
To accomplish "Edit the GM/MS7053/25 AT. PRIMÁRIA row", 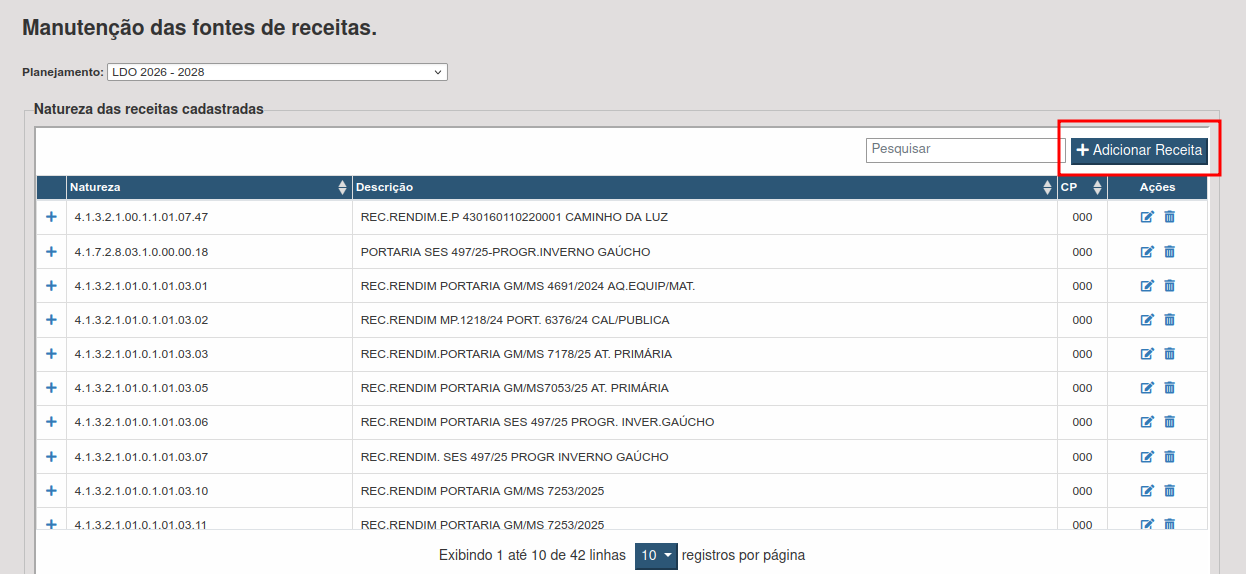I will (x=1147, y=388).
